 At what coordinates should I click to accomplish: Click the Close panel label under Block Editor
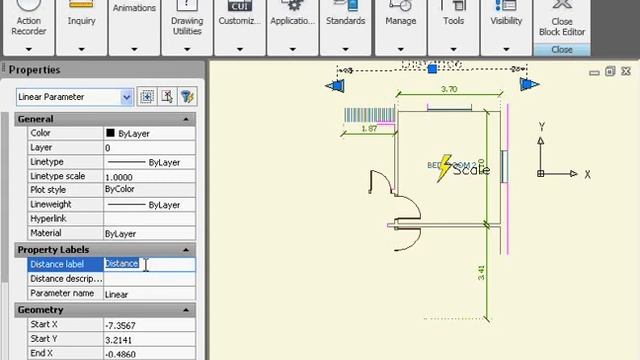(x=562, y=49)
